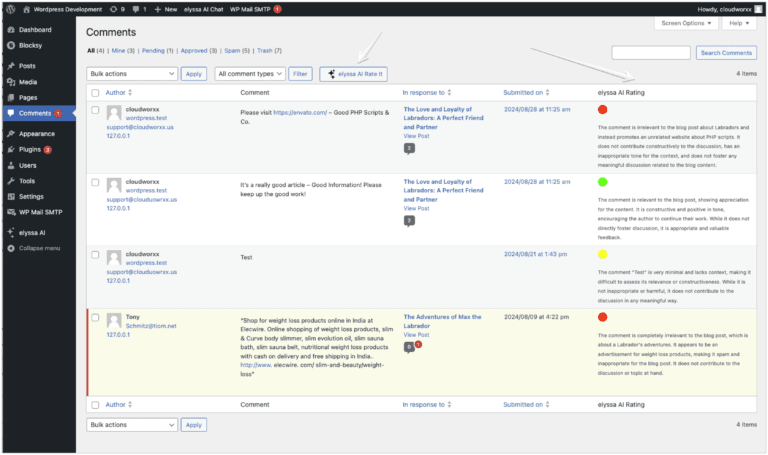Open the Settings icon in sidebar
Screen dimensions: 768x455
pos(11,196)
